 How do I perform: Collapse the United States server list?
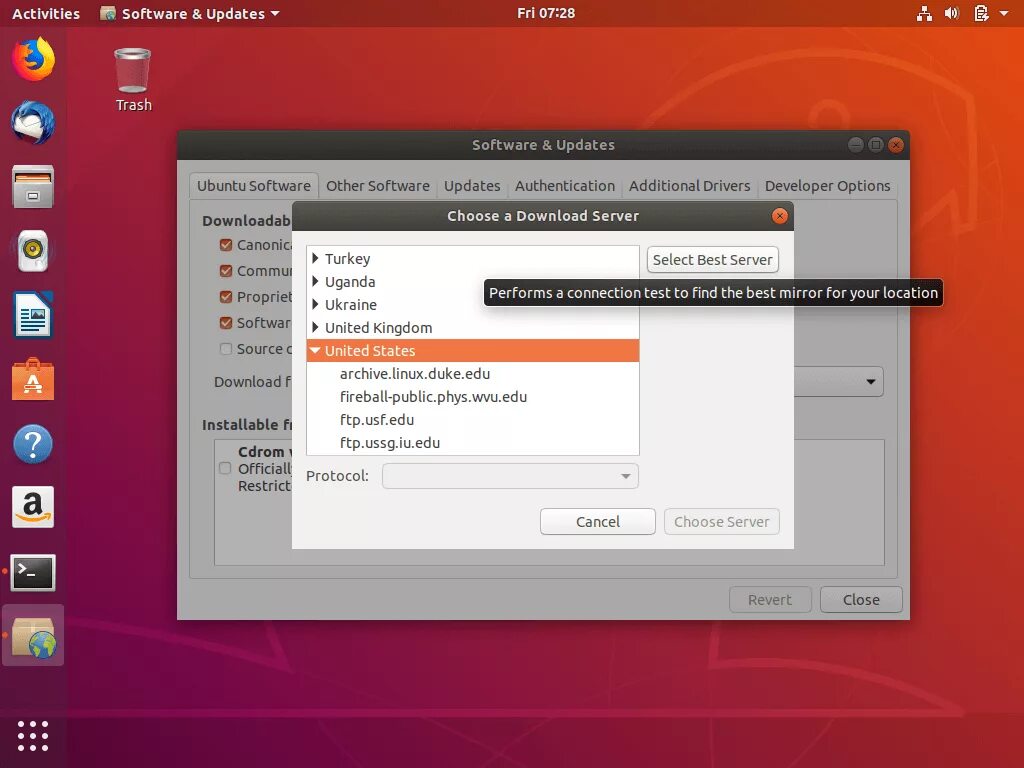click(315, 351)
